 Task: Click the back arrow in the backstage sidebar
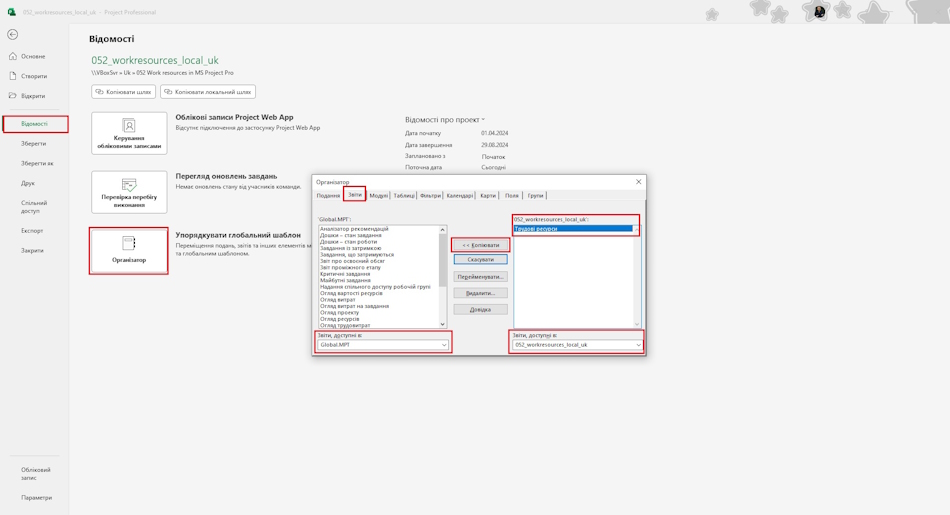[x=13, y=35]
